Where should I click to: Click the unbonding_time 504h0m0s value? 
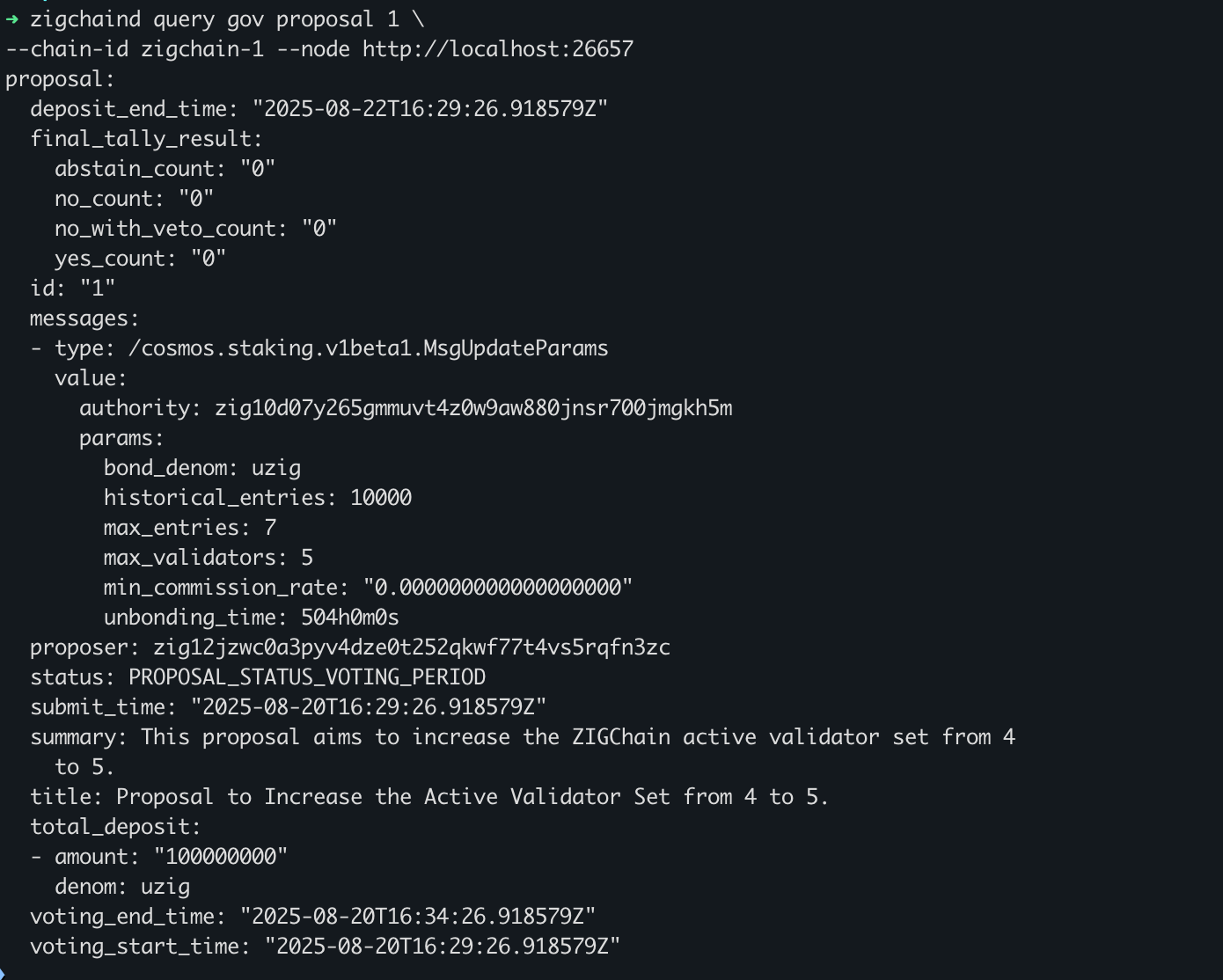point(350,618)
